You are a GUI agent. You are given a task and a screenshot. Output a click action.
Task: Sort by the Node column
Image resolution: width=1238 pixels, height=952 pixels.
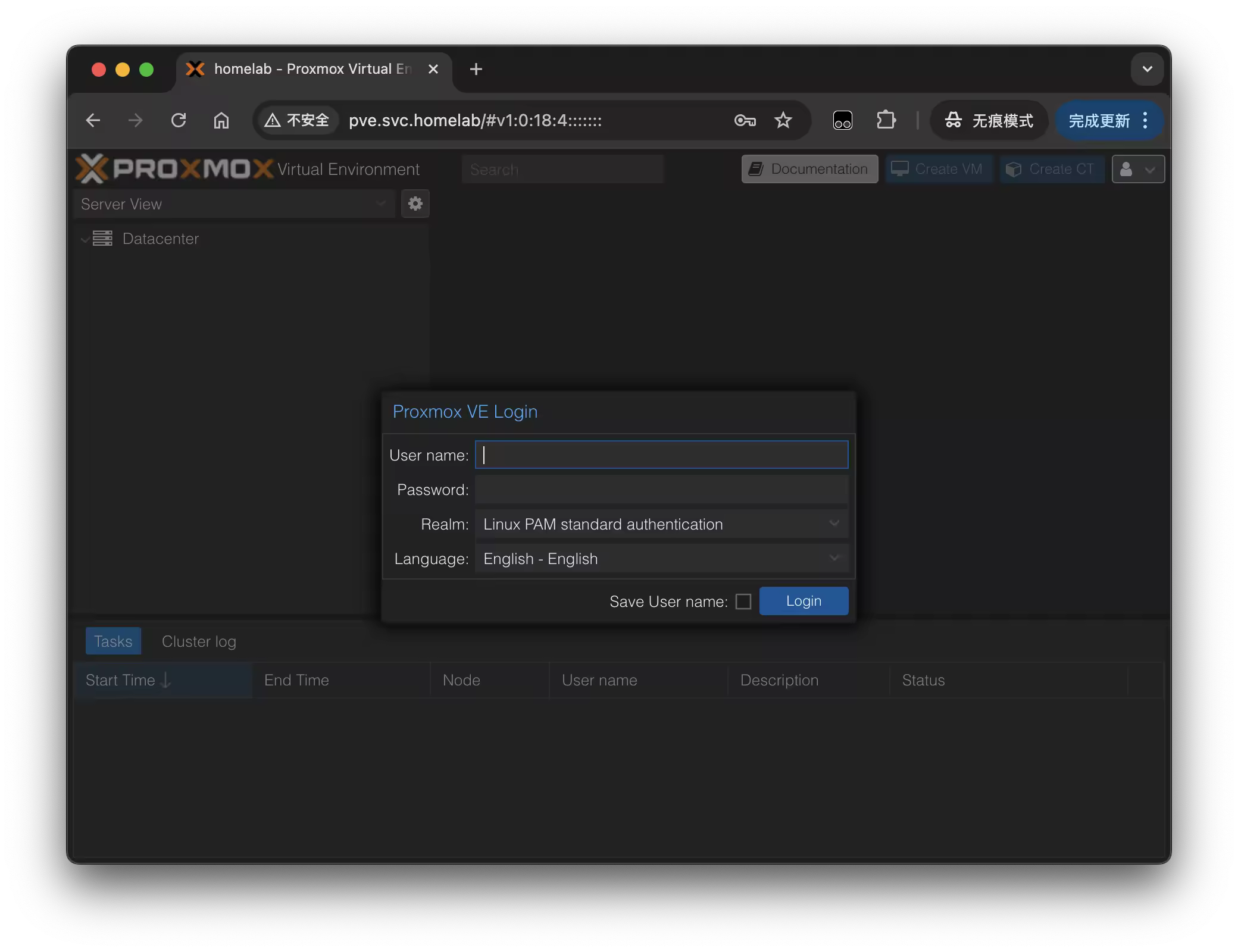pos(490,680)
